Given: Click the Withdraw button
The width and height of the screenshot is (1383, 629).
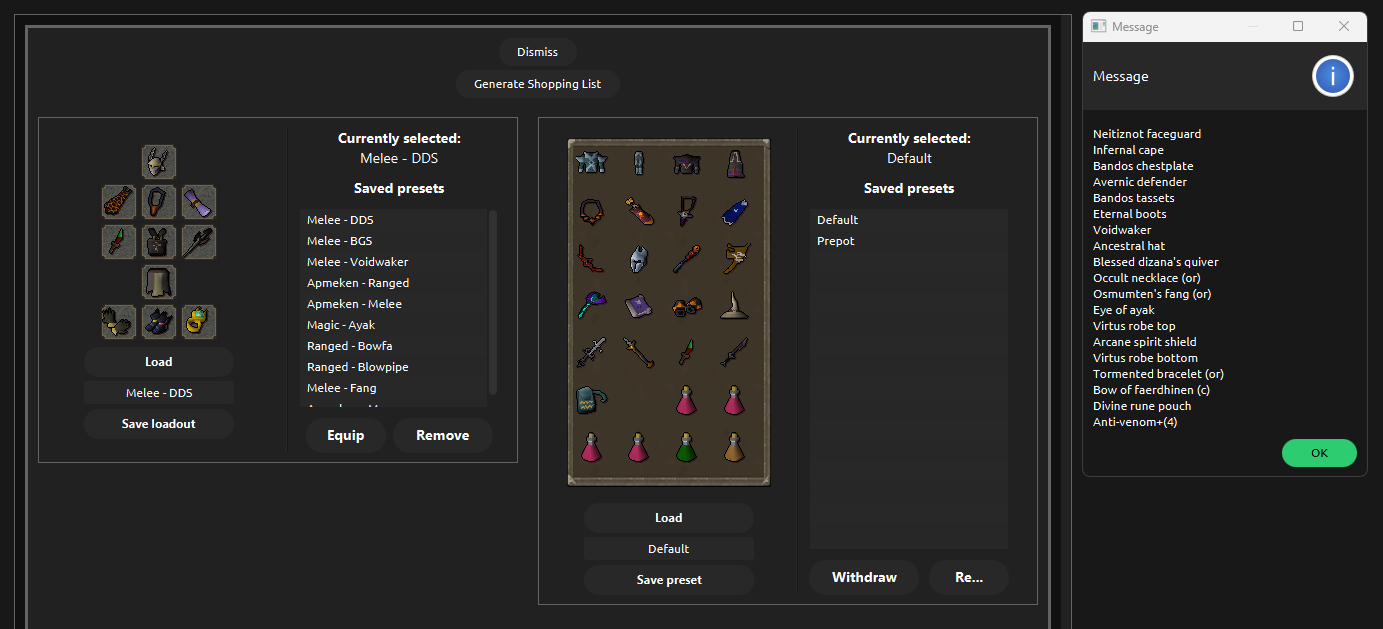Looking at the screenshot, I should click(x=863, y=577).
